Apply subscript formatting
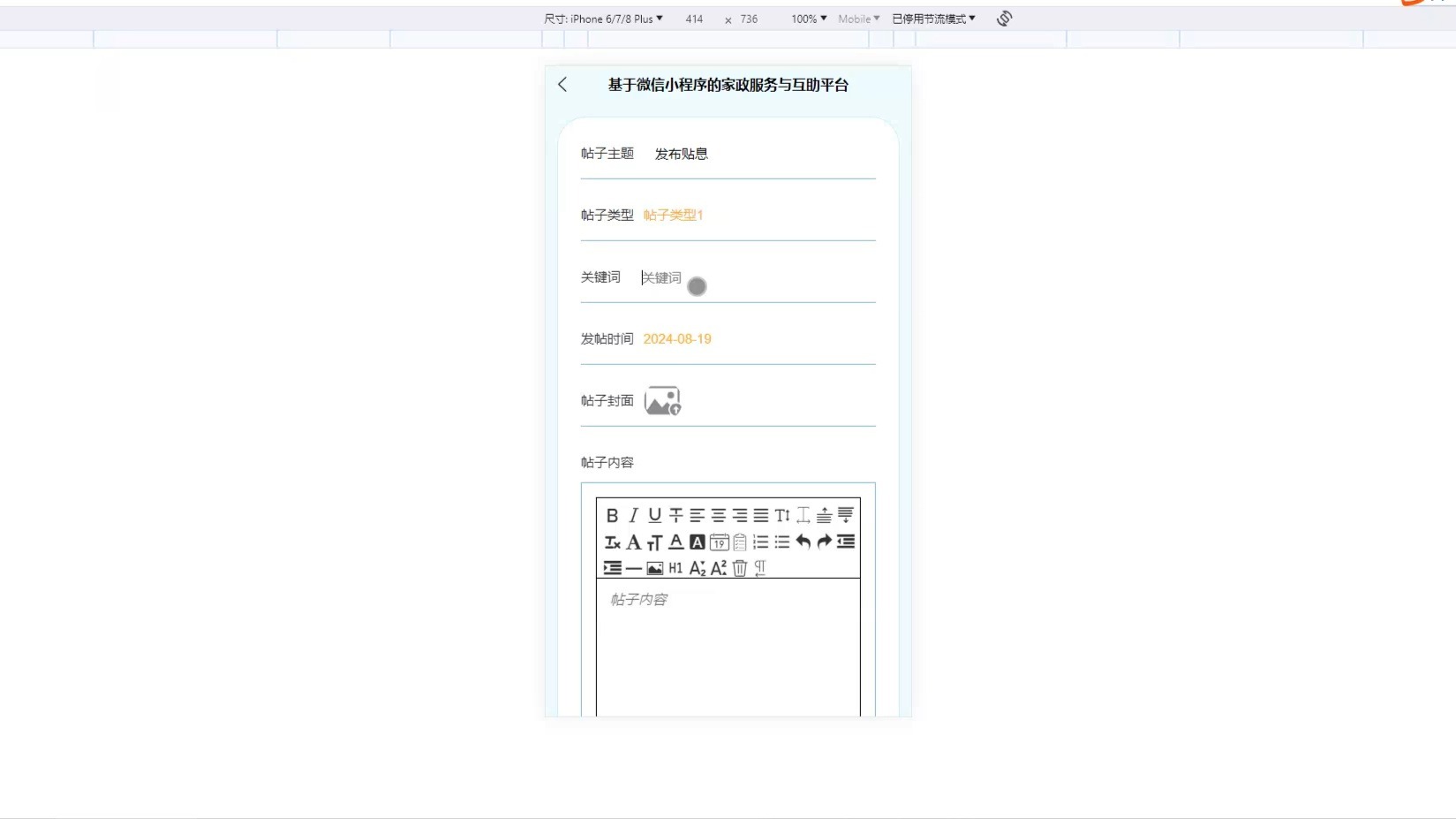Viewport: 1456px width, 819px height. 697,568
